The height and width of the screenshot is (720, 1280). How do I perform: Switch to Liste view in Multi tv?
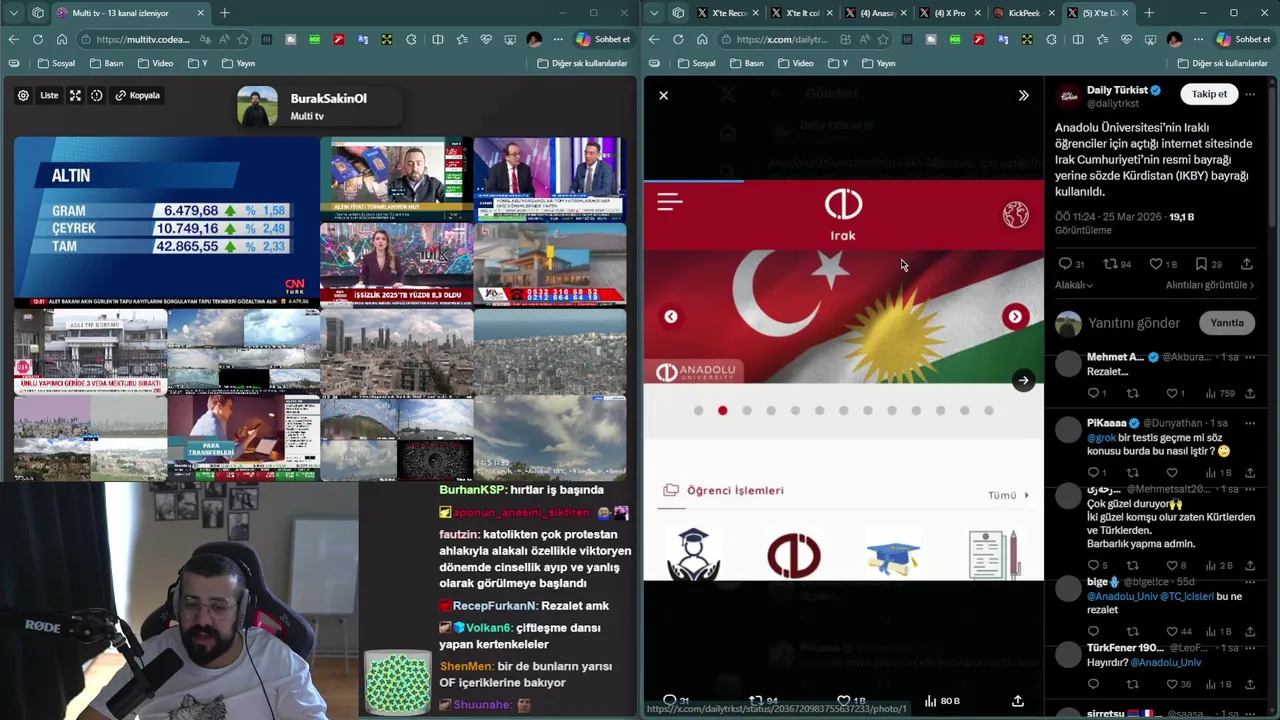point(49,95)
